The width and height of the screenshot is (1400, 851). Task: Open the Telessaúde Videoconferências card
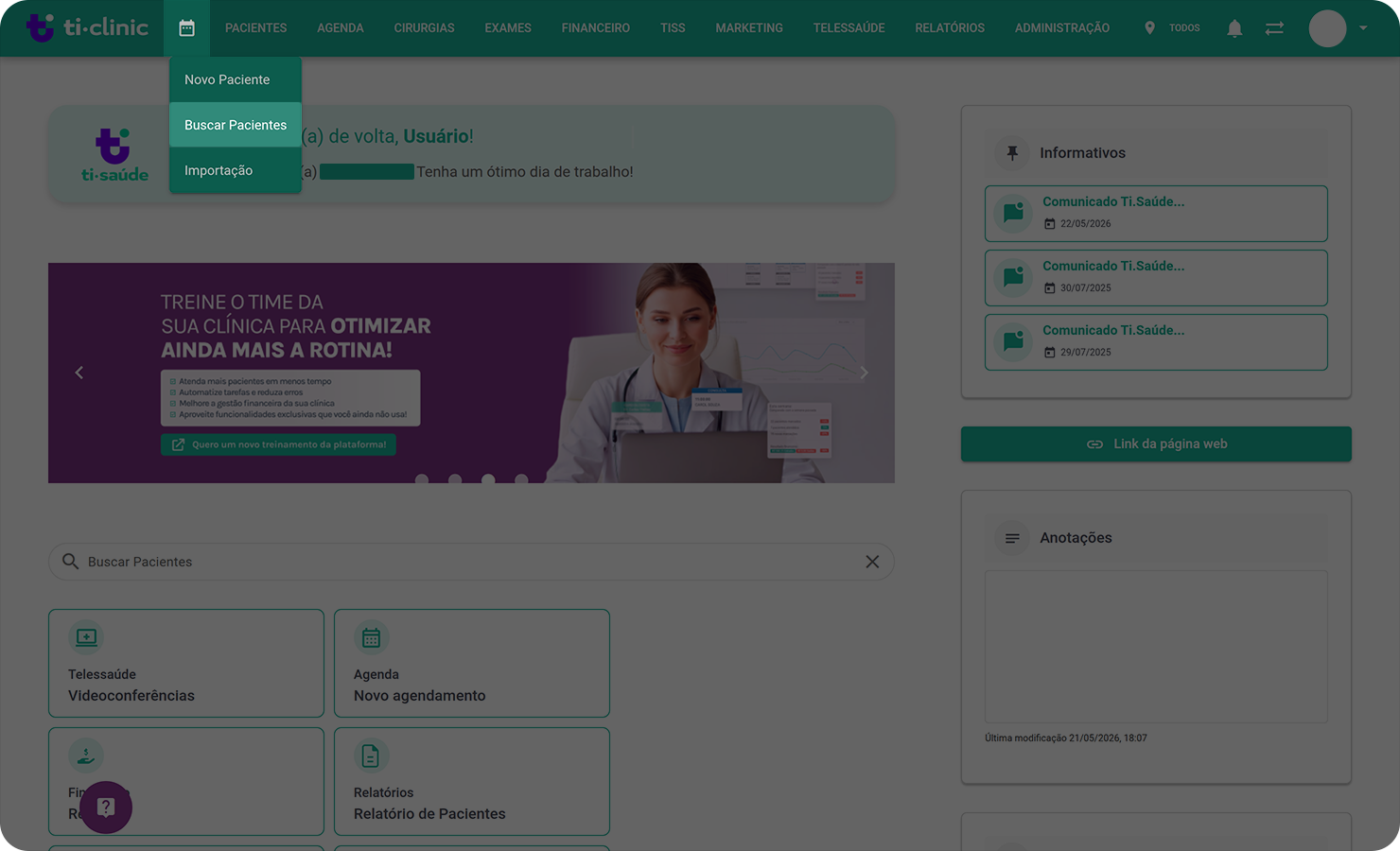point(186,663)
